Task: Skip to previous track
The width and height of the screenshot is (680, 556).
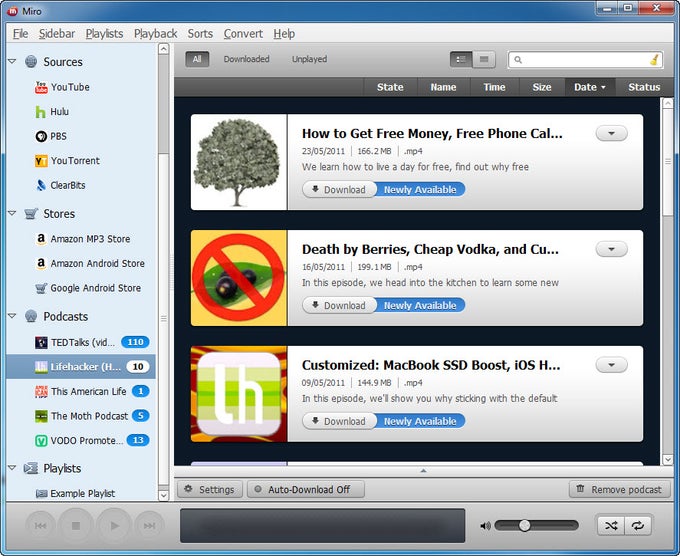Action: [40, 526]
